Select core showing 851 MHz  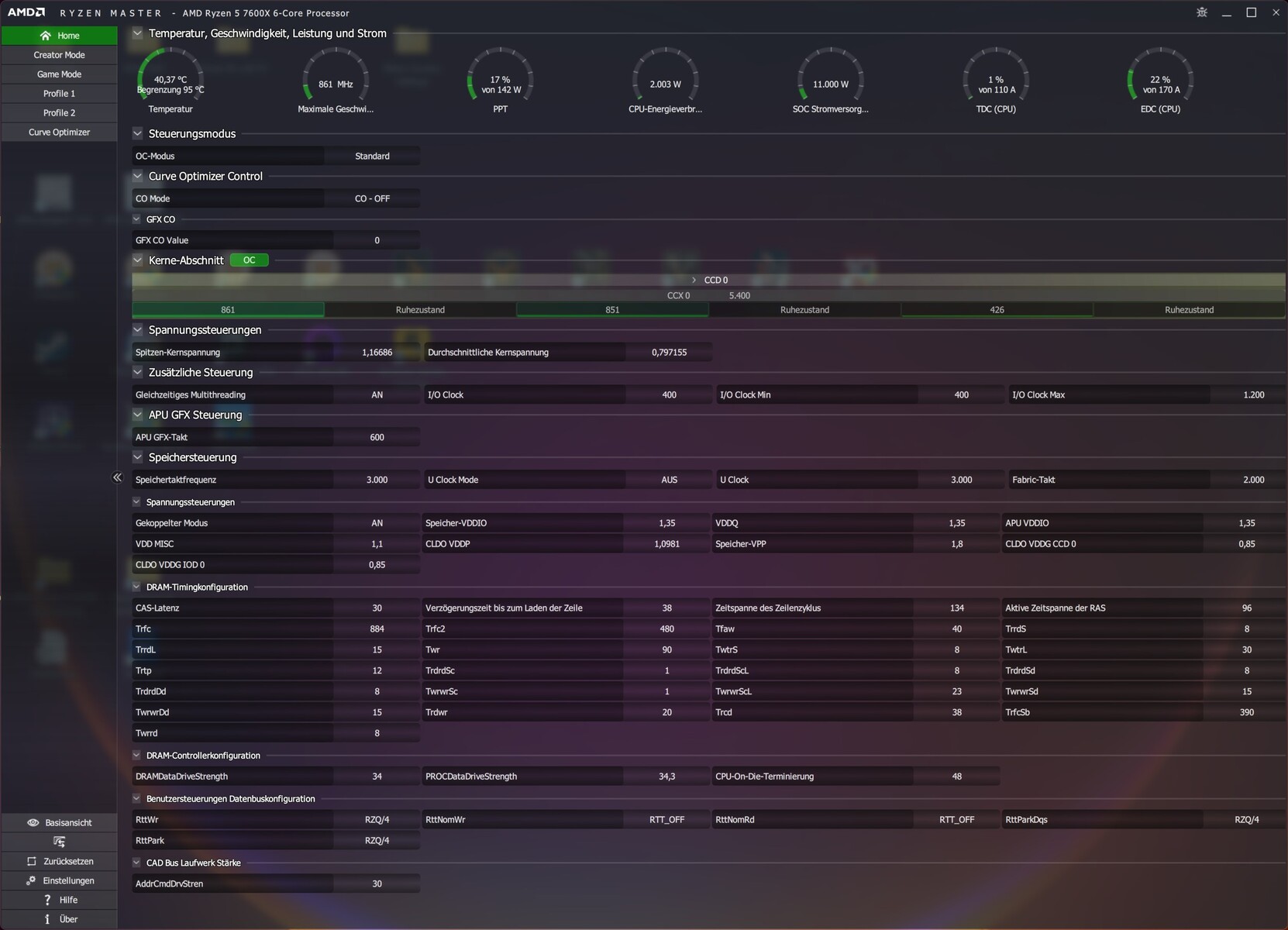612,310
